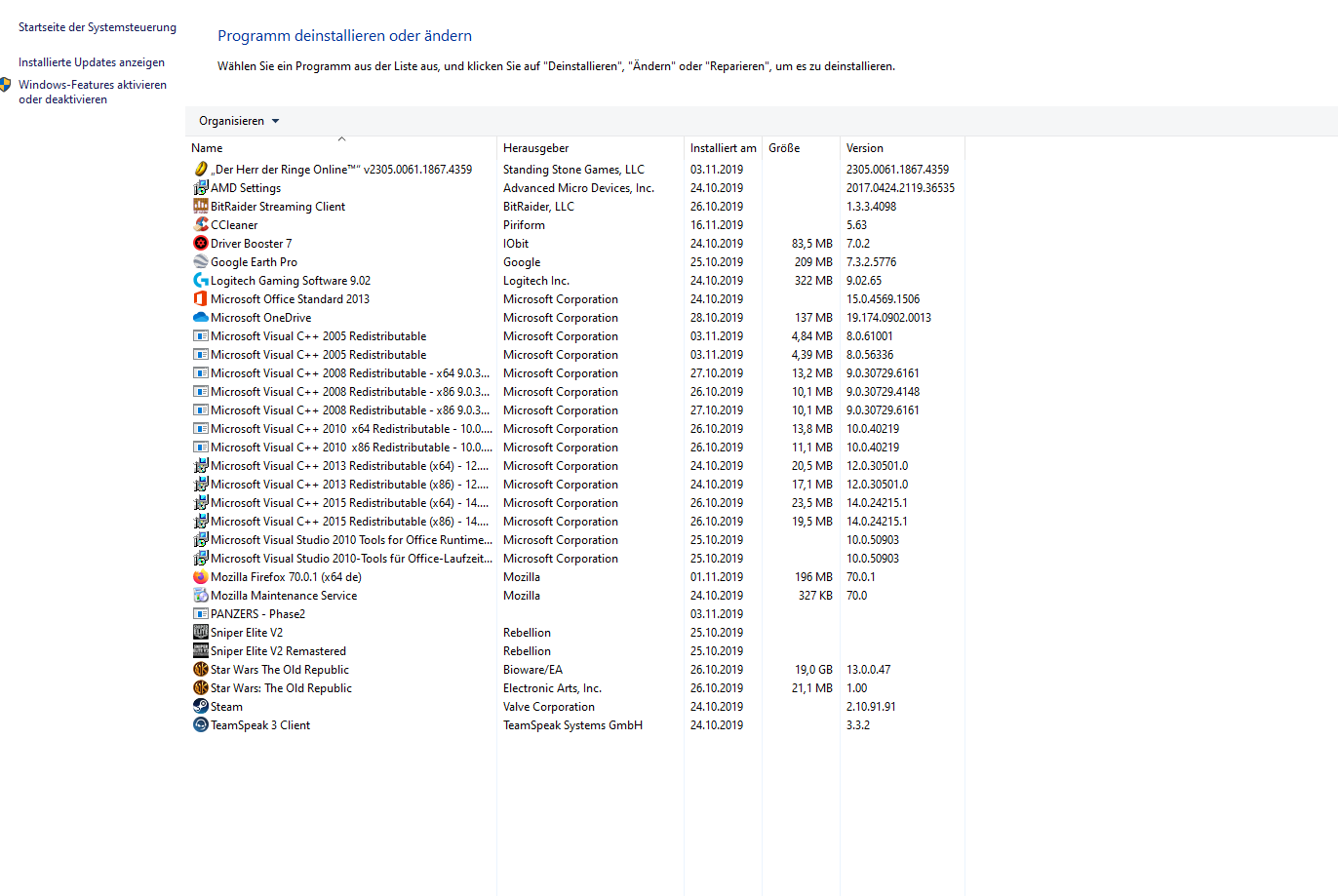Click the Driver Booster 7 icon
1338x896 pixels.
201,243
